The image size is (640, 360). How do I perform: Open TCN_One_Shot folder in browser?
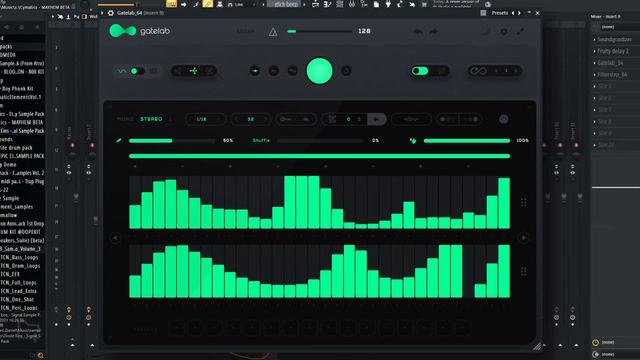[x=17, y=299]
